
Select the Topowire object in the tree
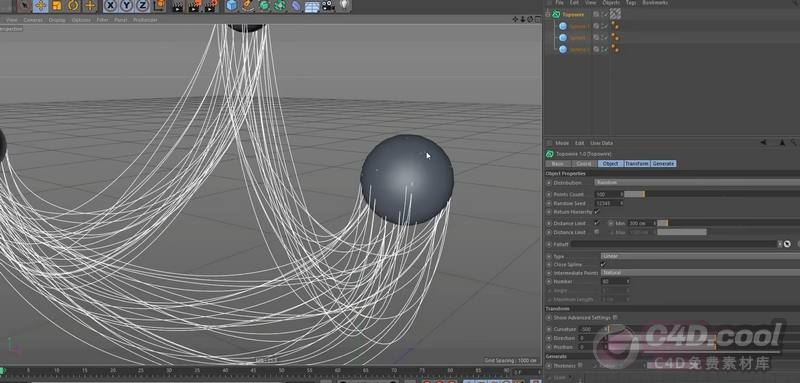573,14
